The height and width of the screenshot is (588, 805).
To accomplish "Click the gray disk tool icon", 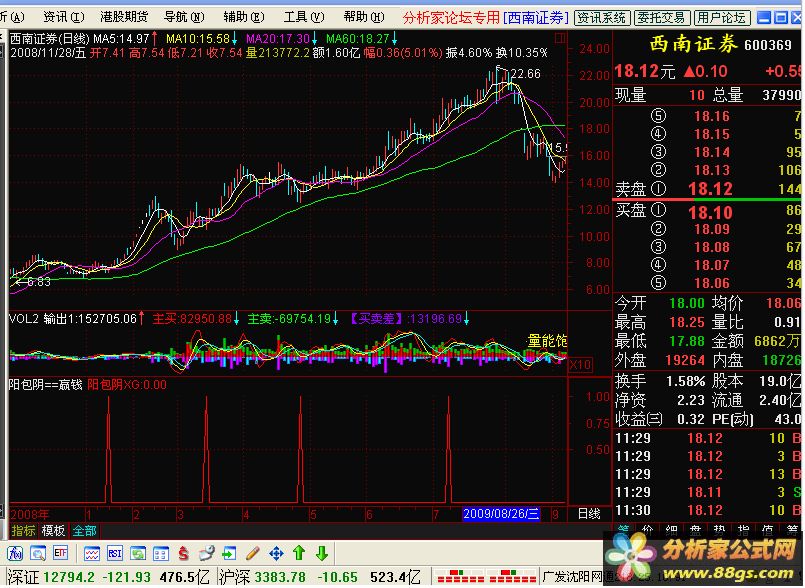I will point(206,554).
